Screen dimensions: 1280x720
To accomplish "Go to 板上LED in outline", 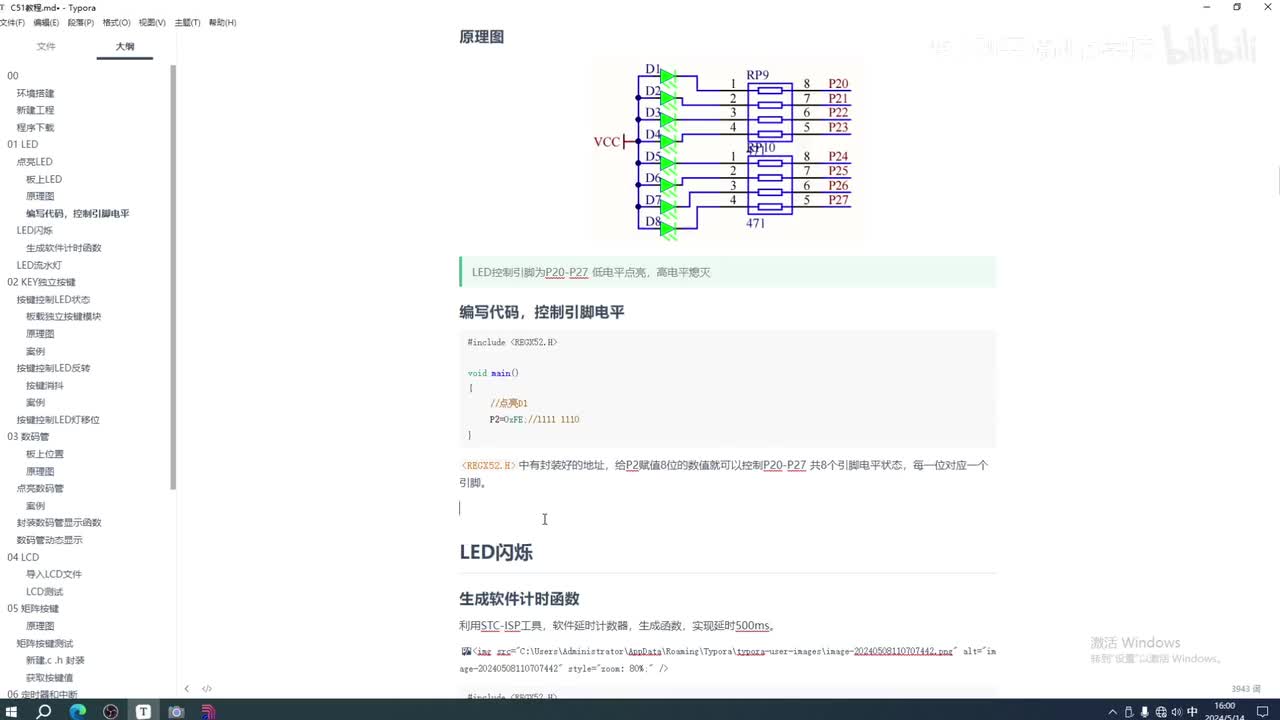I will pyautogui.click(x=44, y=179).
